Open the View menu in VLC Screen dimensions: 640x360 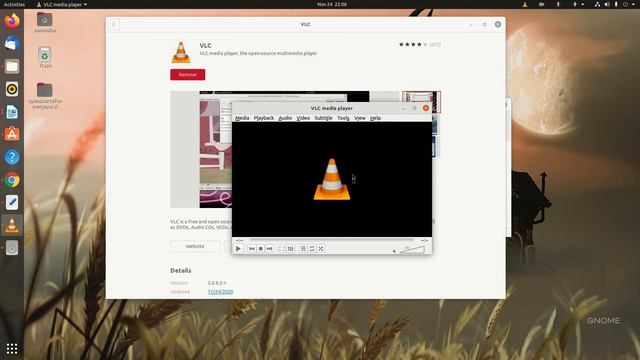360,118
